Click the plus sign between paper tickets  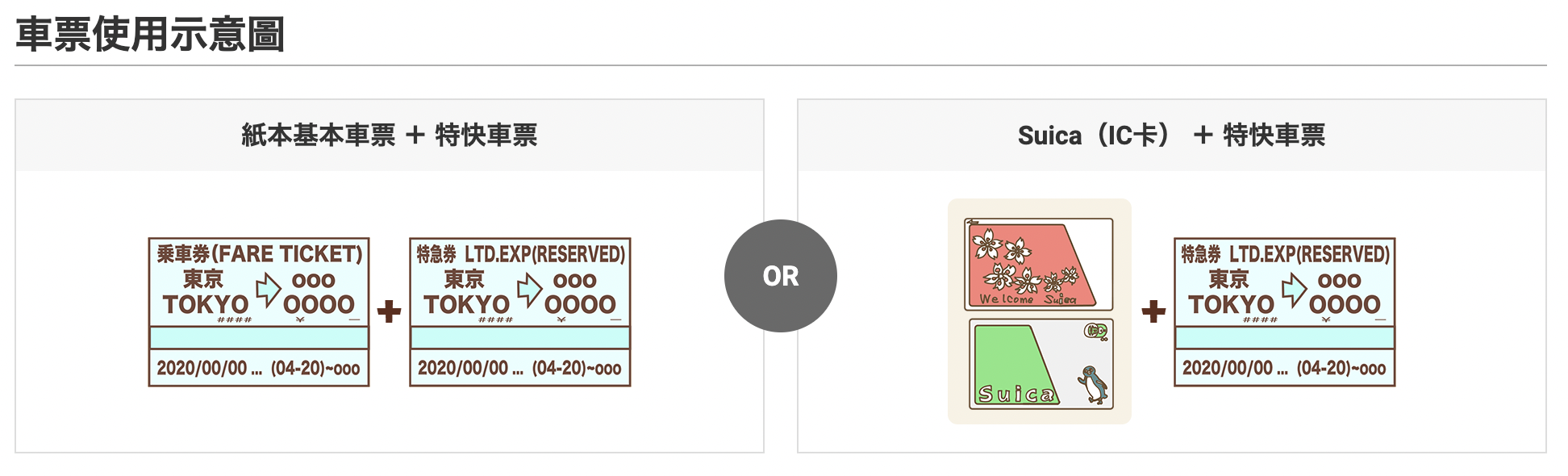point(390,311)
